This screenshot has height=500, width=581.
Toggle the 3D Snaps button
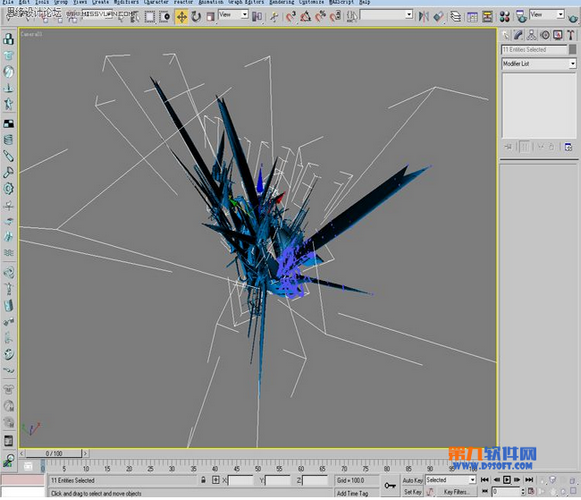click(x=290, y=17)
